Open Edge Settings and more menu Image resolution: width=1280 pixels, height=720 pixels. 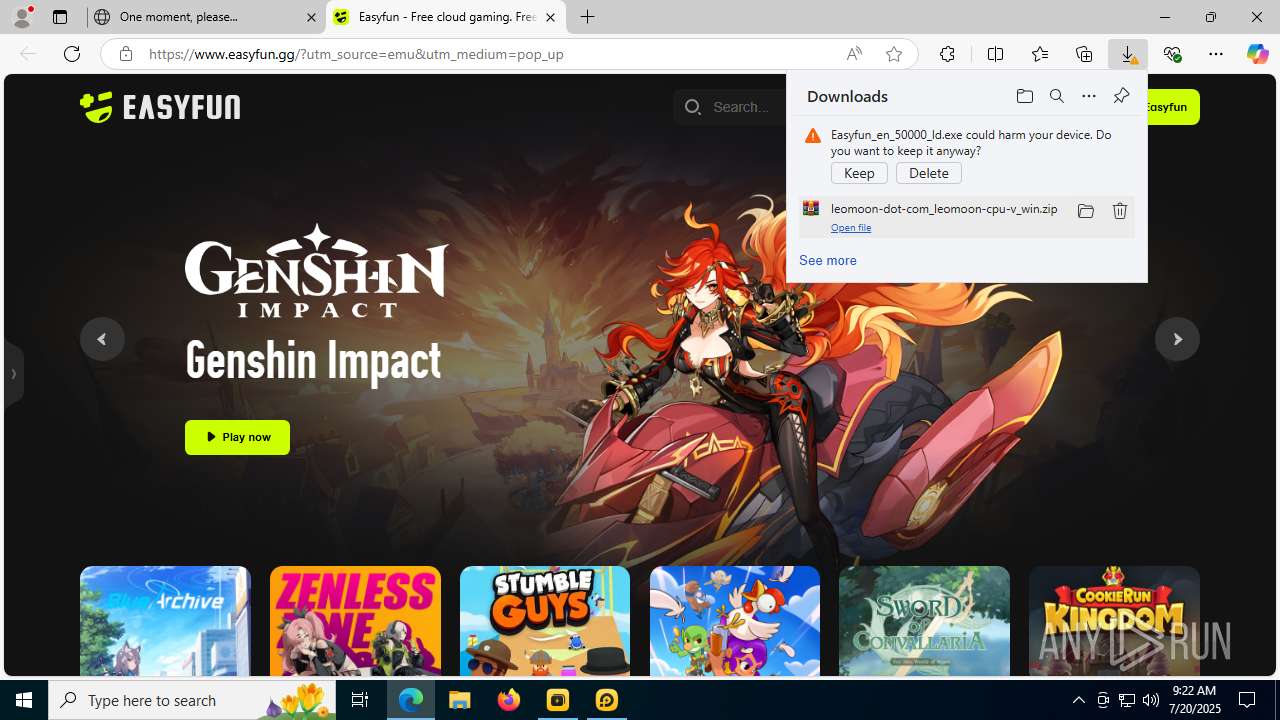[x=1215, y=54]
